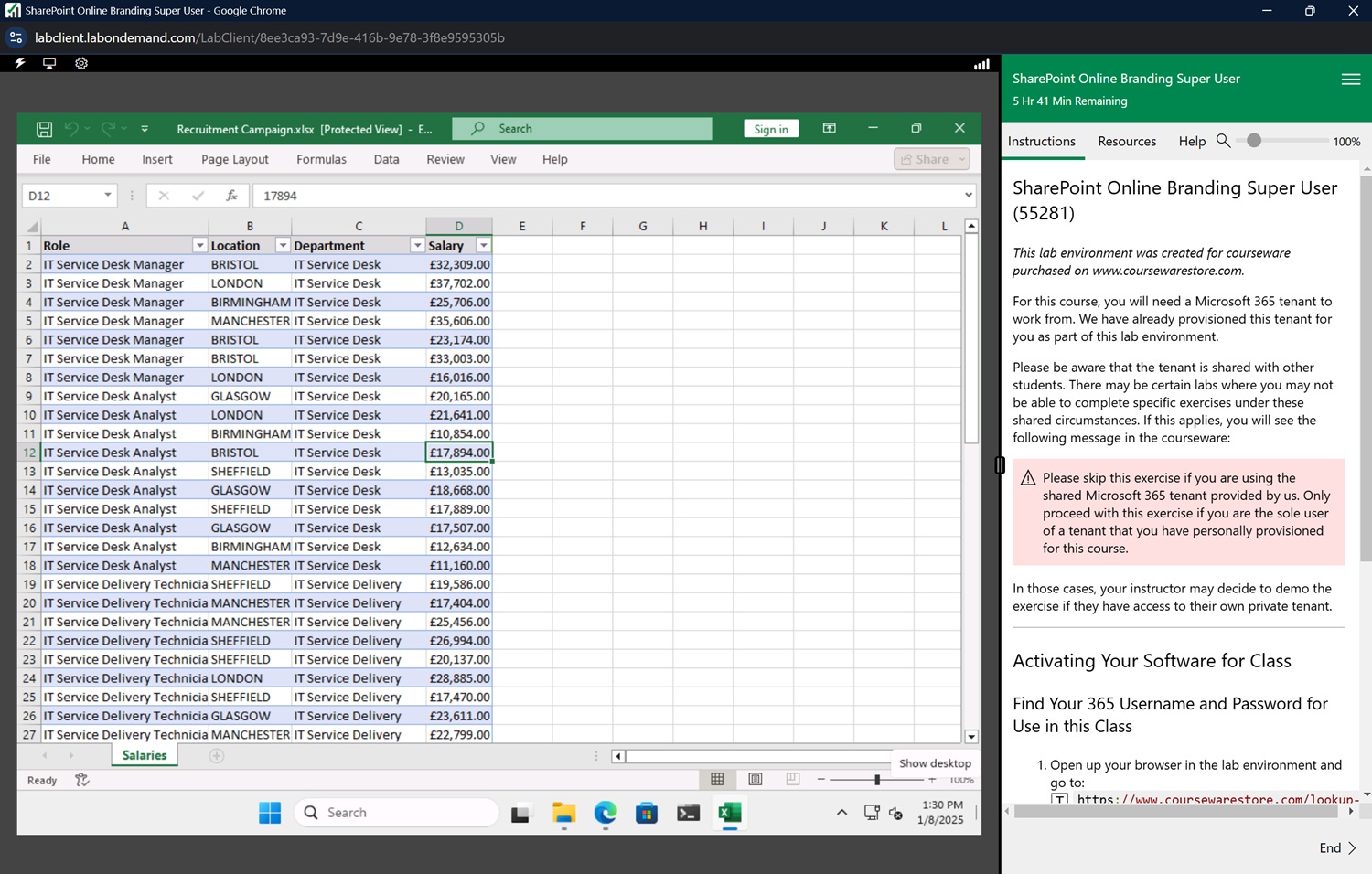Open the Help ribbon tab in Excel
This screenshot has width=1372, height=874.
click(x=554, y=159)
